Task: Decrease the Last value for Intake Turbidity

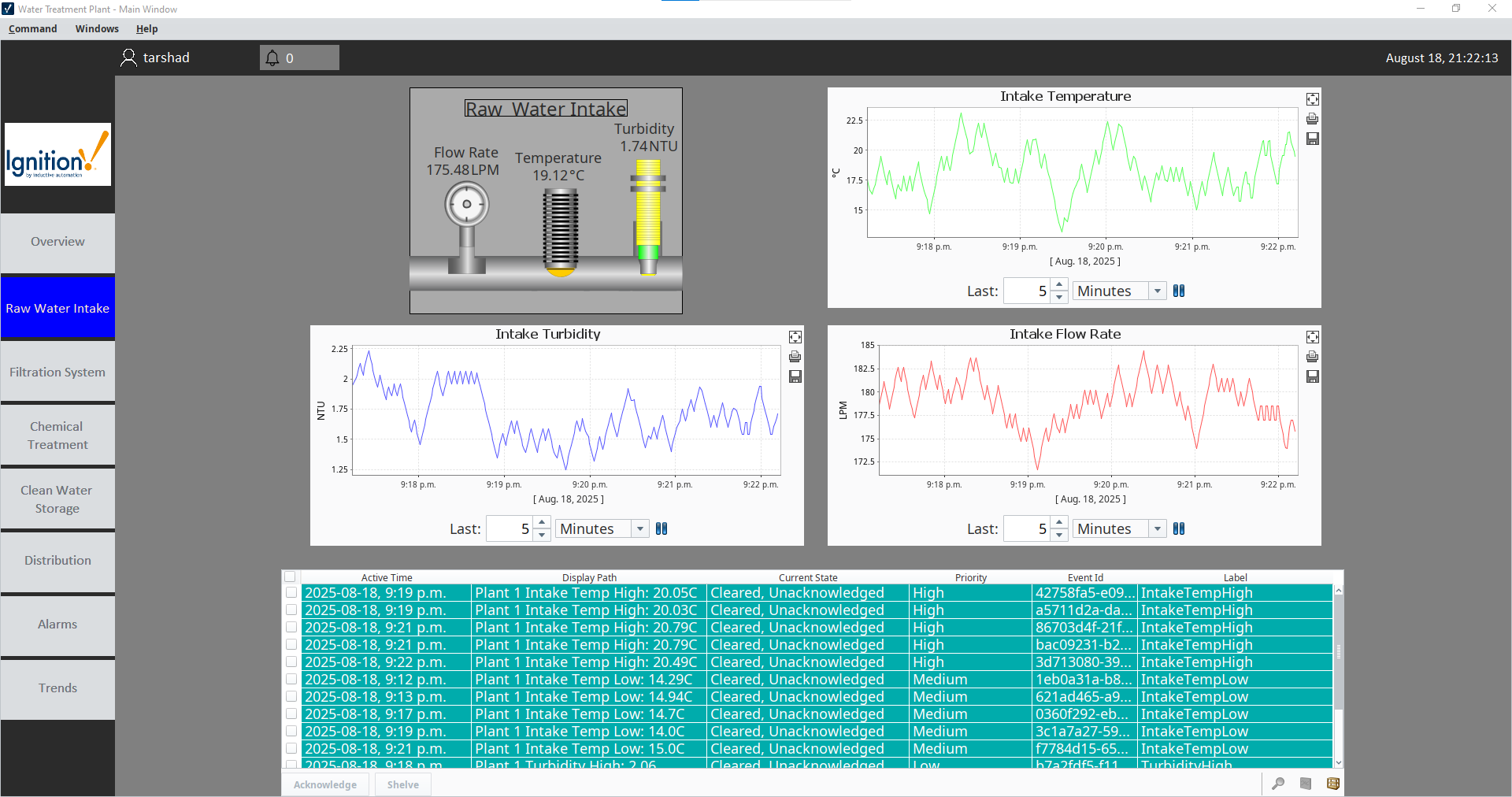Action: [x=542, y=535]
